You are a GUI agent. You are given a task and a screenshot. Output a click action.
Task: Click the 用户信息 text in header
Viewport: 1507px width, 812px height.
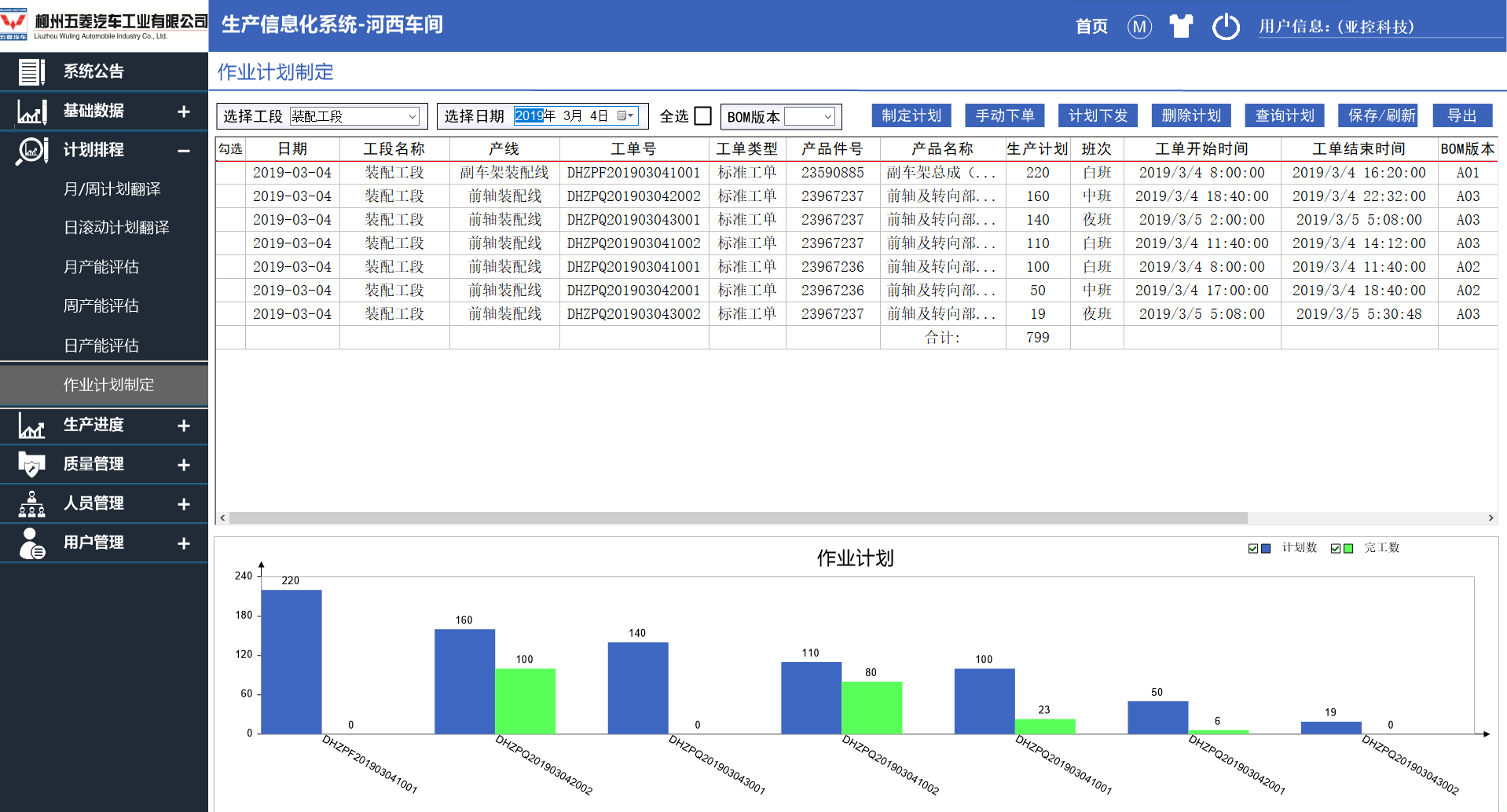tap(1336, 27)
